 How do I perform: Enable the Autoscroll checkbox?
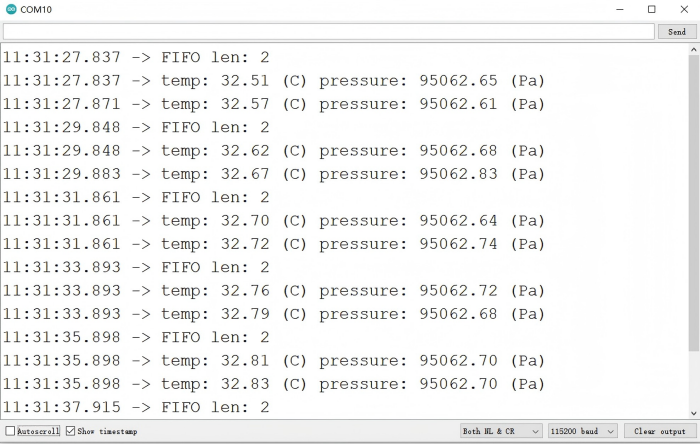[11, 431]
